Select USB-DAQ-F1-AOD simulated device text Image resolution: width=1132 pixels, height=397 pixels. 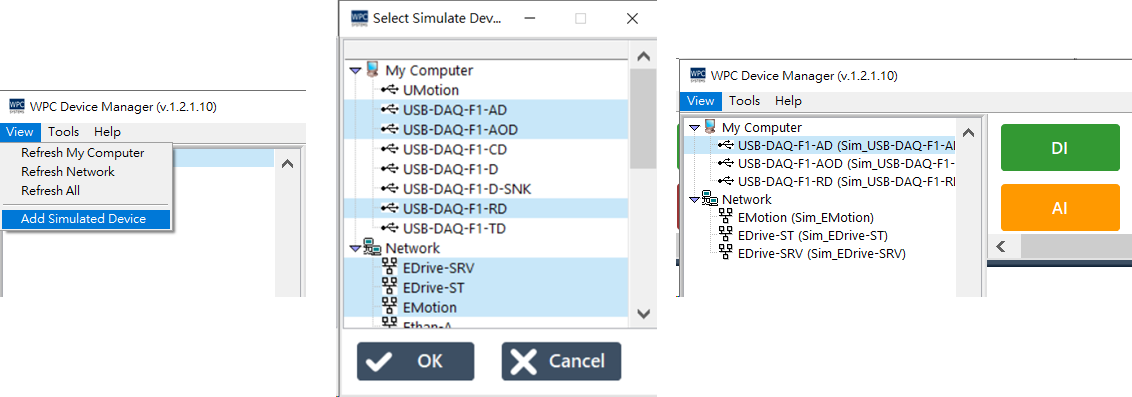pos(846,163)
